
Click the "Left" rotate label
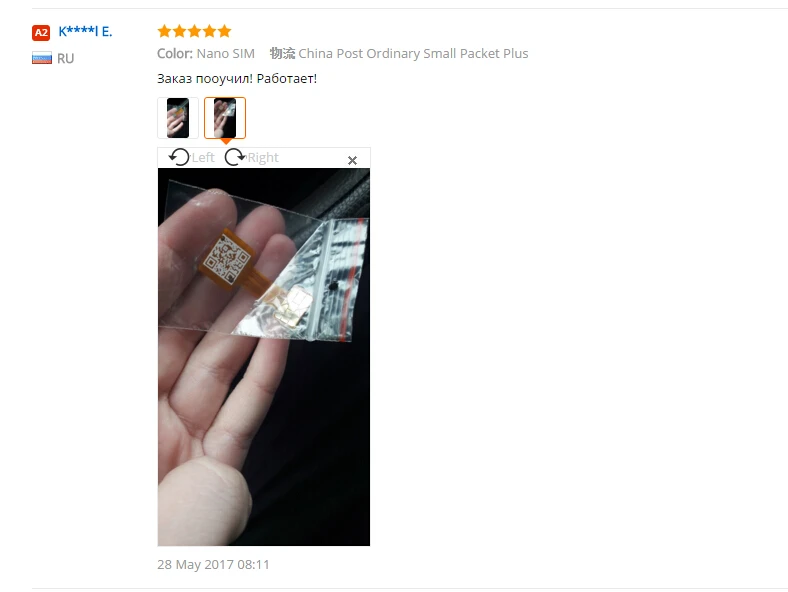(x=203, y=158)
